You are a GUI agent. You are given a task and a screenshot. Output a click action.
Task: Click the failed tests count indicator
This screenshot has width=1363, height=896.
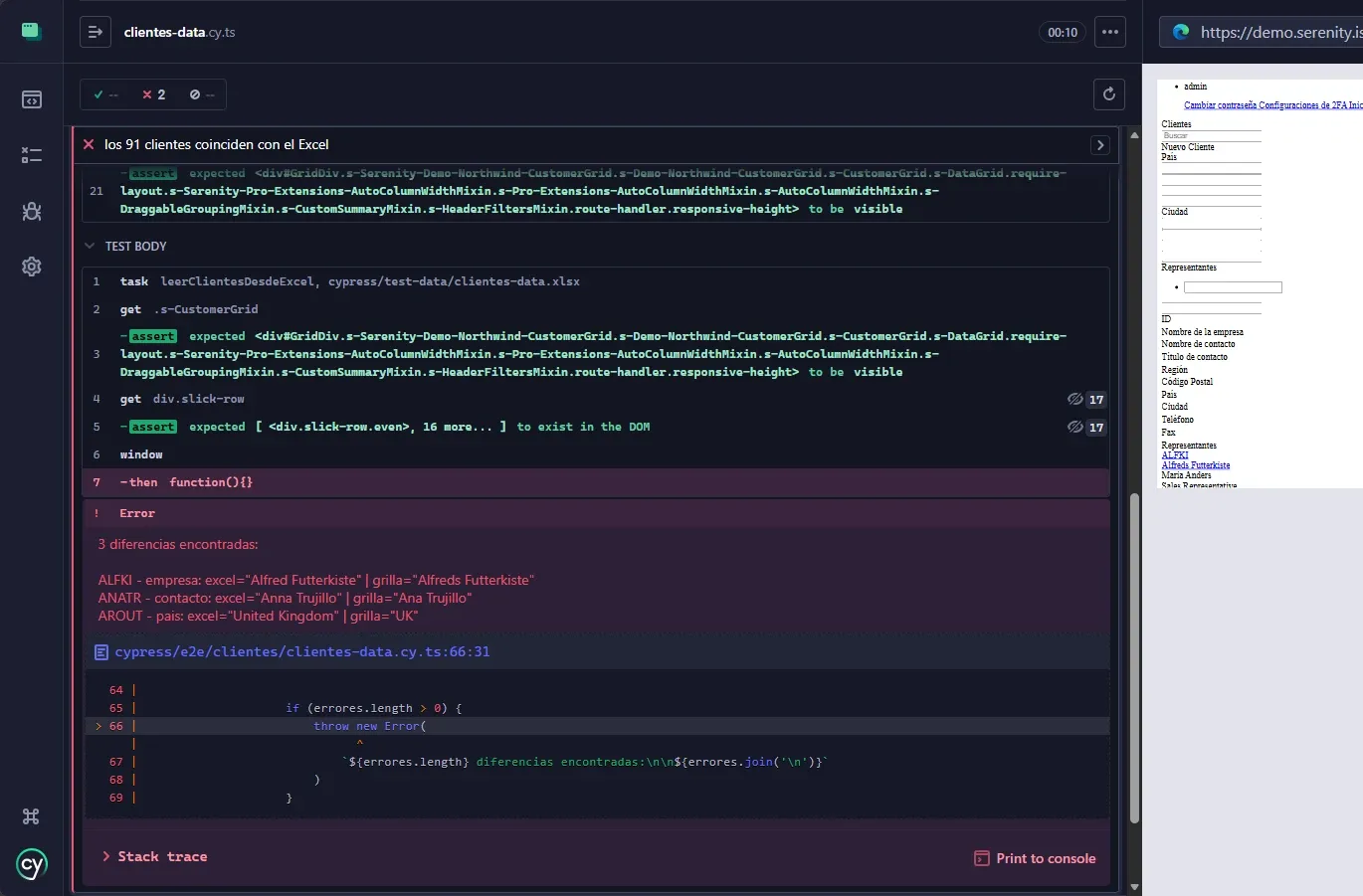[x=154, y=94]
